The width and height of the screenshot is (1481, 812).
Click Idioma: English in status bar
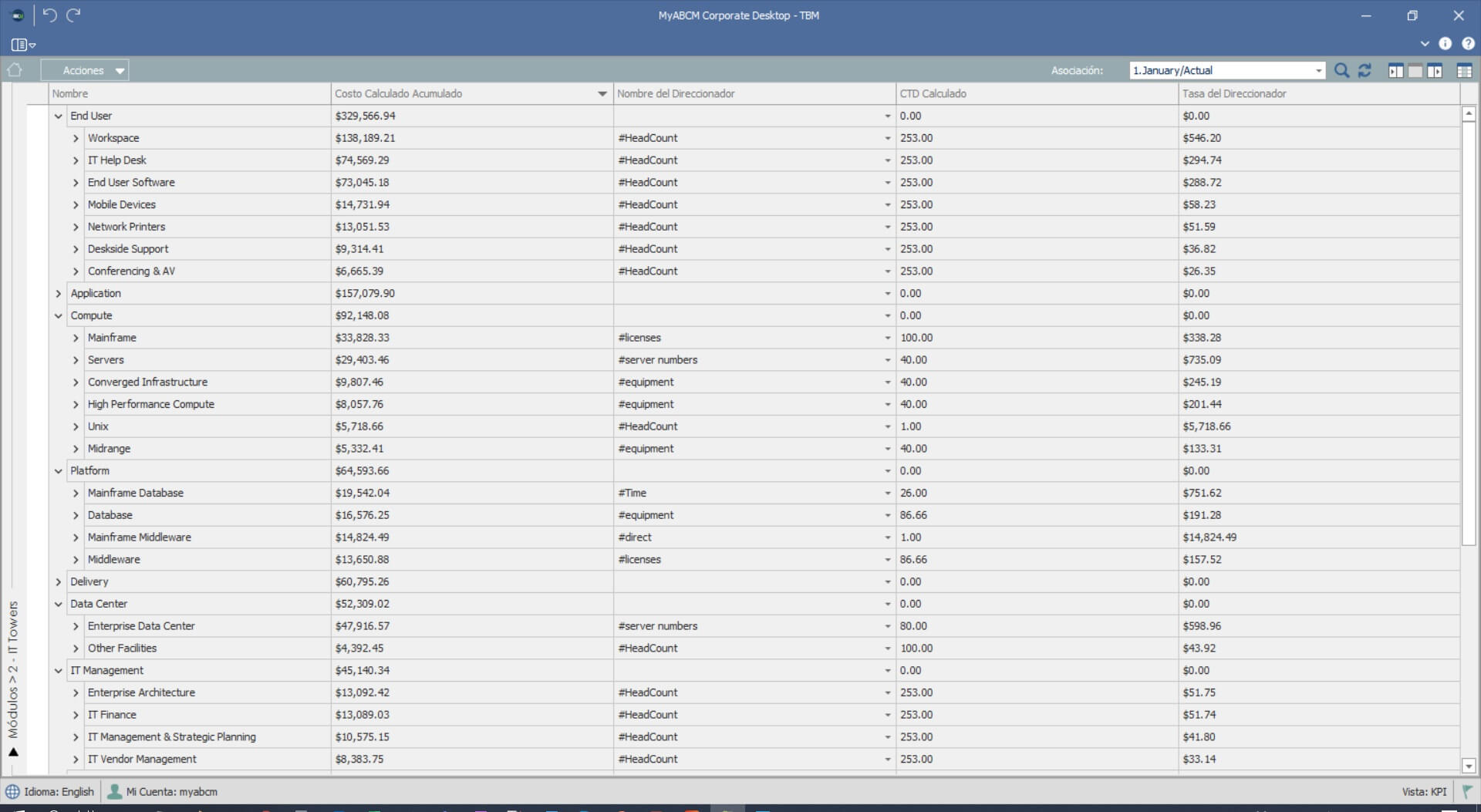coord(51,792)
